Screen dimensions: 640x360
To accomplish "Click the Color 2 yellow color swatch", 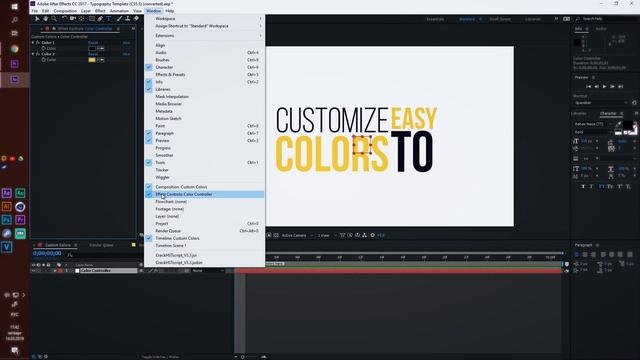I will 92,60.
